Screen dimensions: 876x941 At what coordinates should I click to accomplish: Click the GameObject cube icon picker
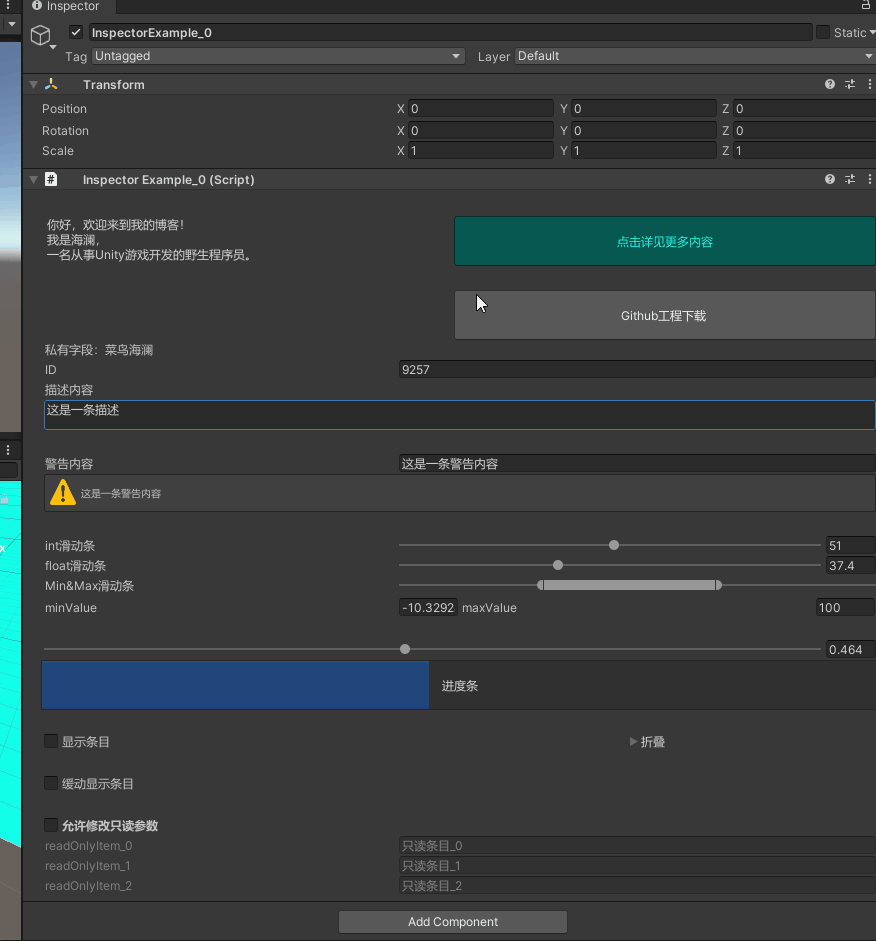tap(41, 37)
